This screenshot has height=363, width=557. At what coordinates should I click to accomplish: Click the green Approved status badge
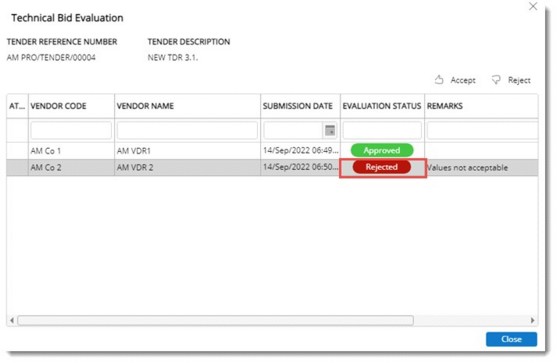pos(382,150)
